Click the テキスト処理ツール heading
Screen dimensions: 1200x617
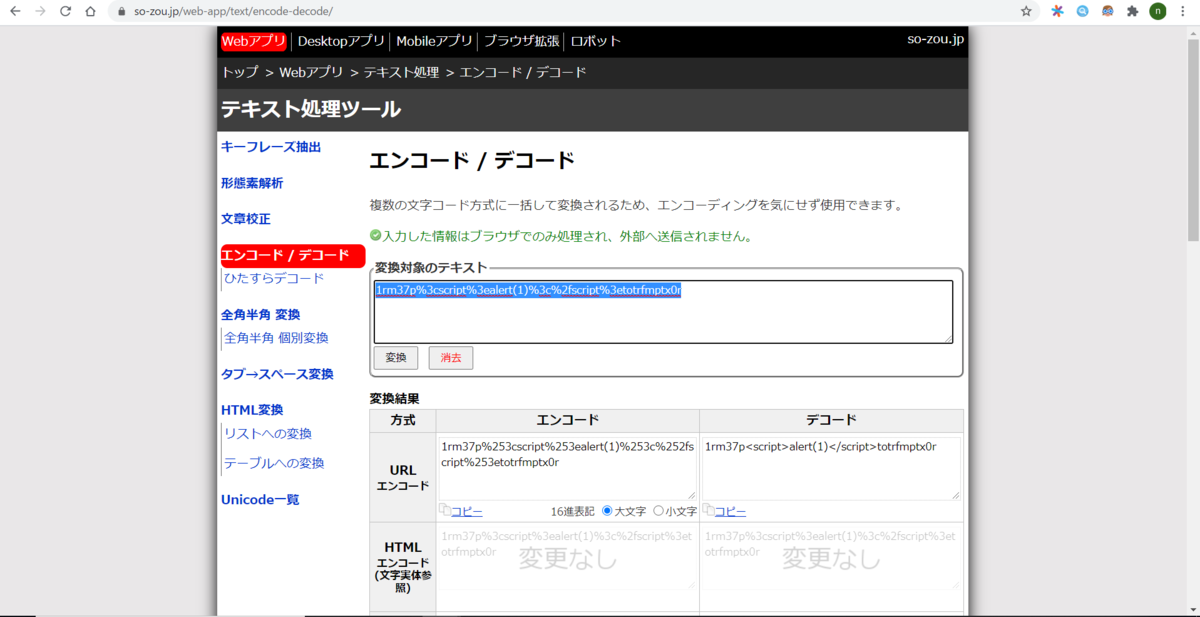311,109
